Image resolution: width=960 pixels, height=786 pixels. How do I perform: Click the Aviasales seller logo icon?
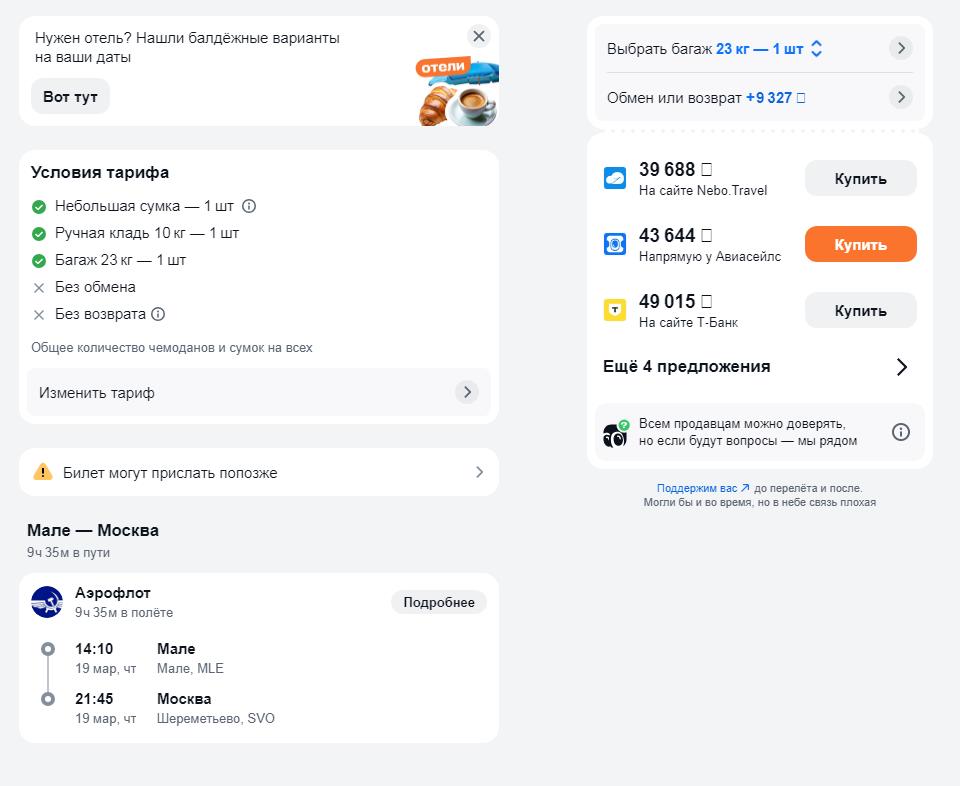615,244
